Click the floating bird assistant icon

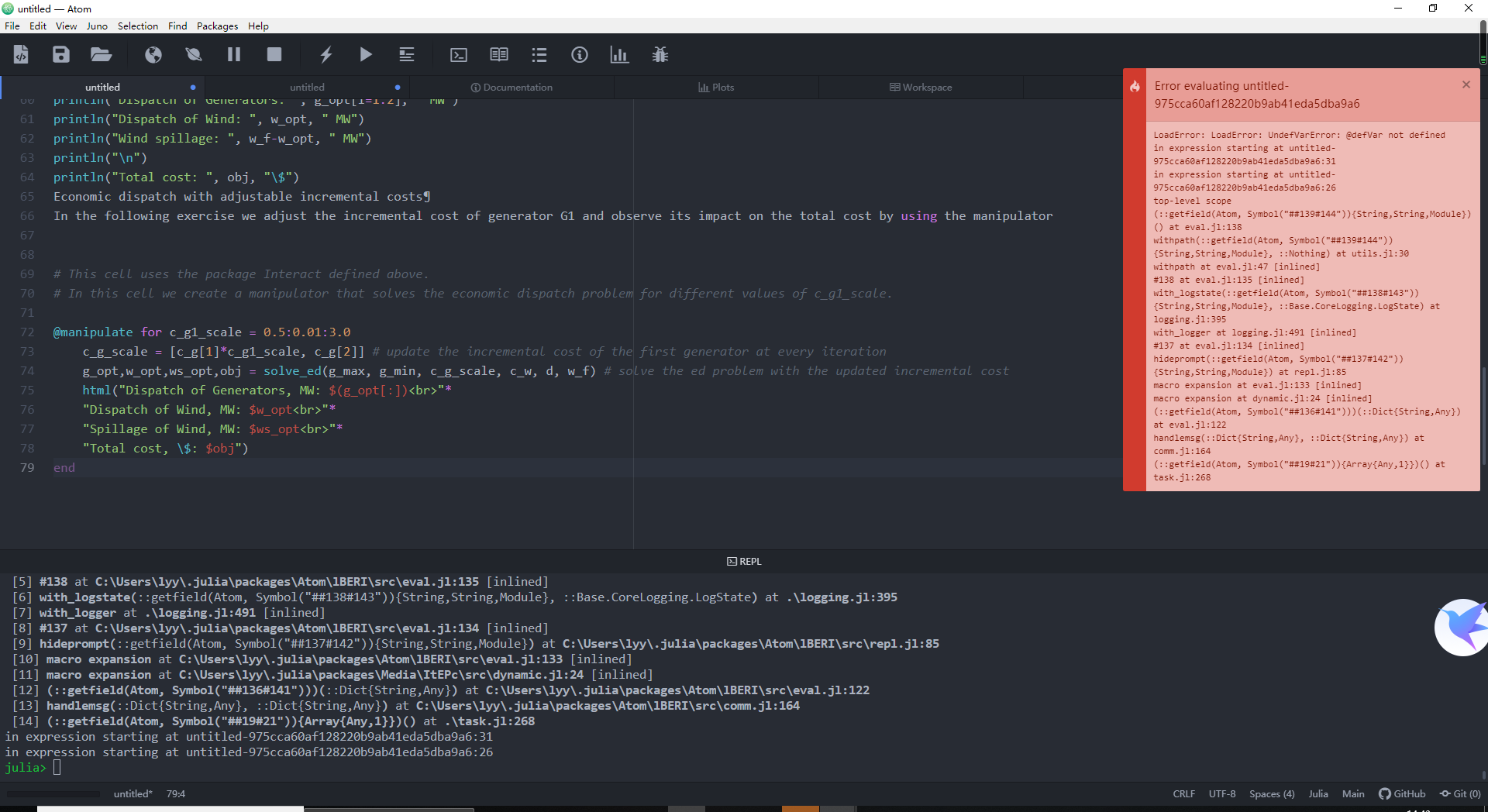tap(1462, 627)
